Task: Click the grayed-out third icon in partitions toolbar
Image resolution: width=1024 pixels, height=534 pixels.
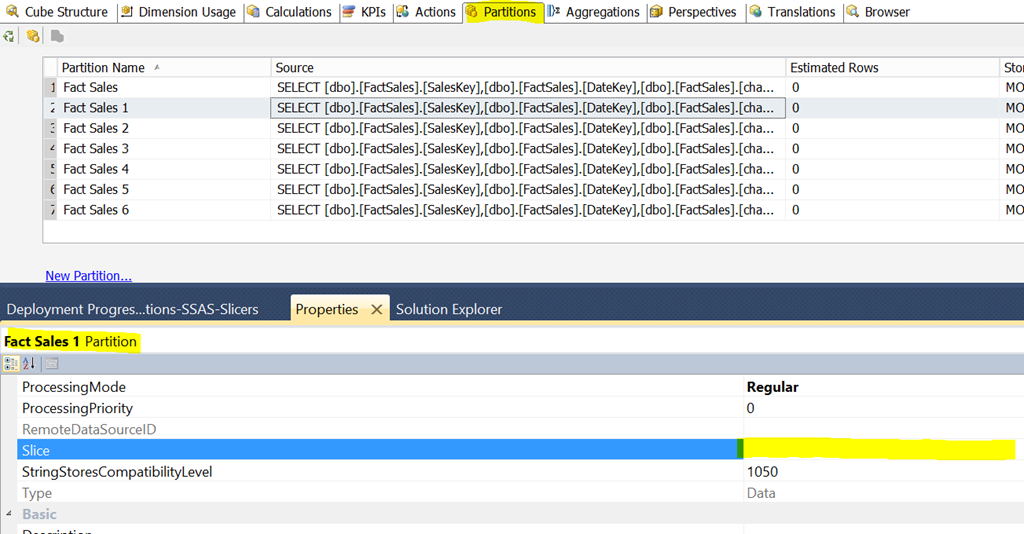Action: coord(57,36)
